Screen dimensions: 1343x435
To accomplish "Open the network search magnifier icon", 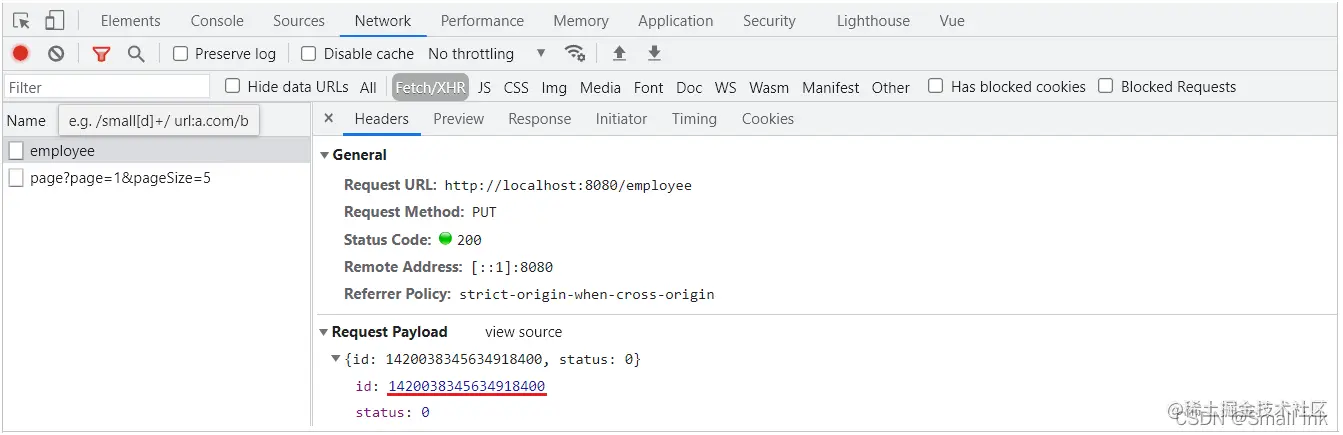I will 136,54.
